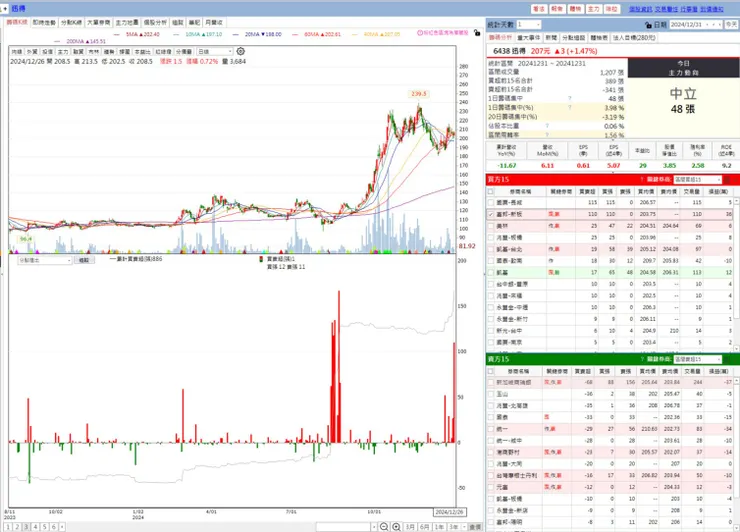Click the pink info icon above the chart
Image resolution: width=740 pixels, height=532 pixels.
(x=420, y=33)
